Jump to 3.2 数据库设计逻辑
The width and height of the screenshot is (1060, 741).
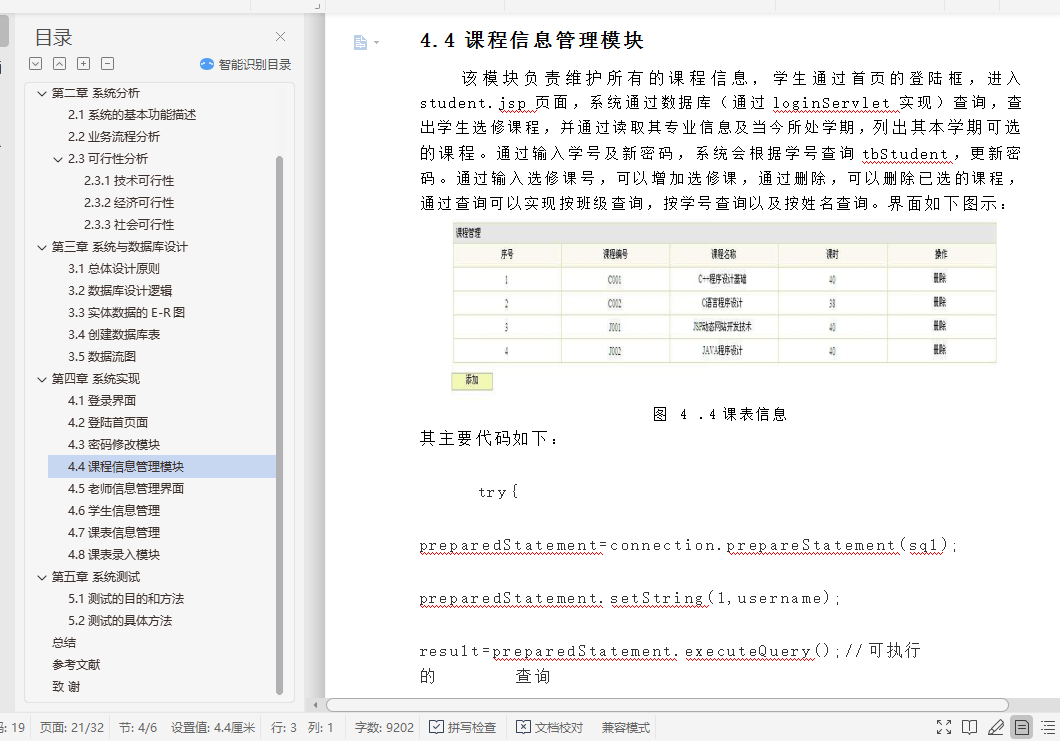tap(120, 291)
